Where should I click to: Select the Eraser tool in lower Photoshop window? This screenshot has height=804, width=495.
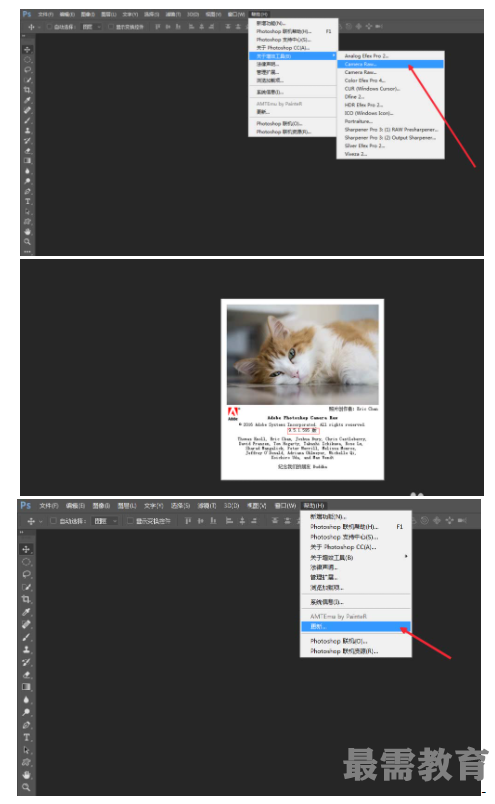click(x=26, y=675)
